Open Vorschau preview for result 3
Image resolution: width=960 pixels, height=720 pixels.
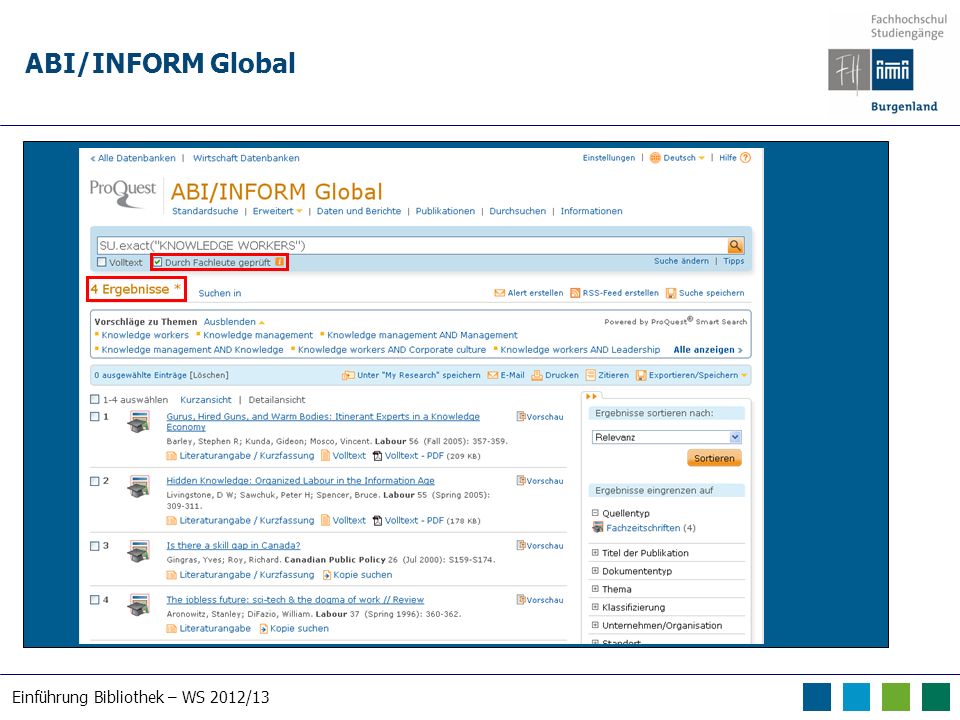coord(539,546)
